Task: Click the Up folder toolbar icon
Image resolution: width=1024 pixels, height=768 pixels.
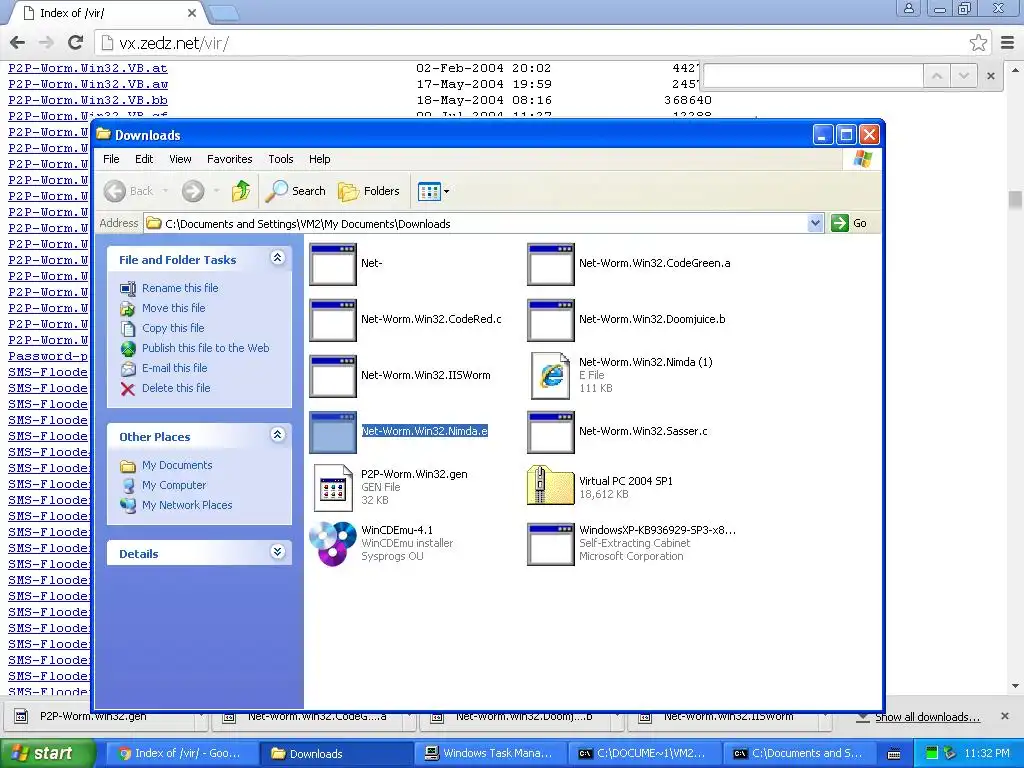Action: point(241,191)
